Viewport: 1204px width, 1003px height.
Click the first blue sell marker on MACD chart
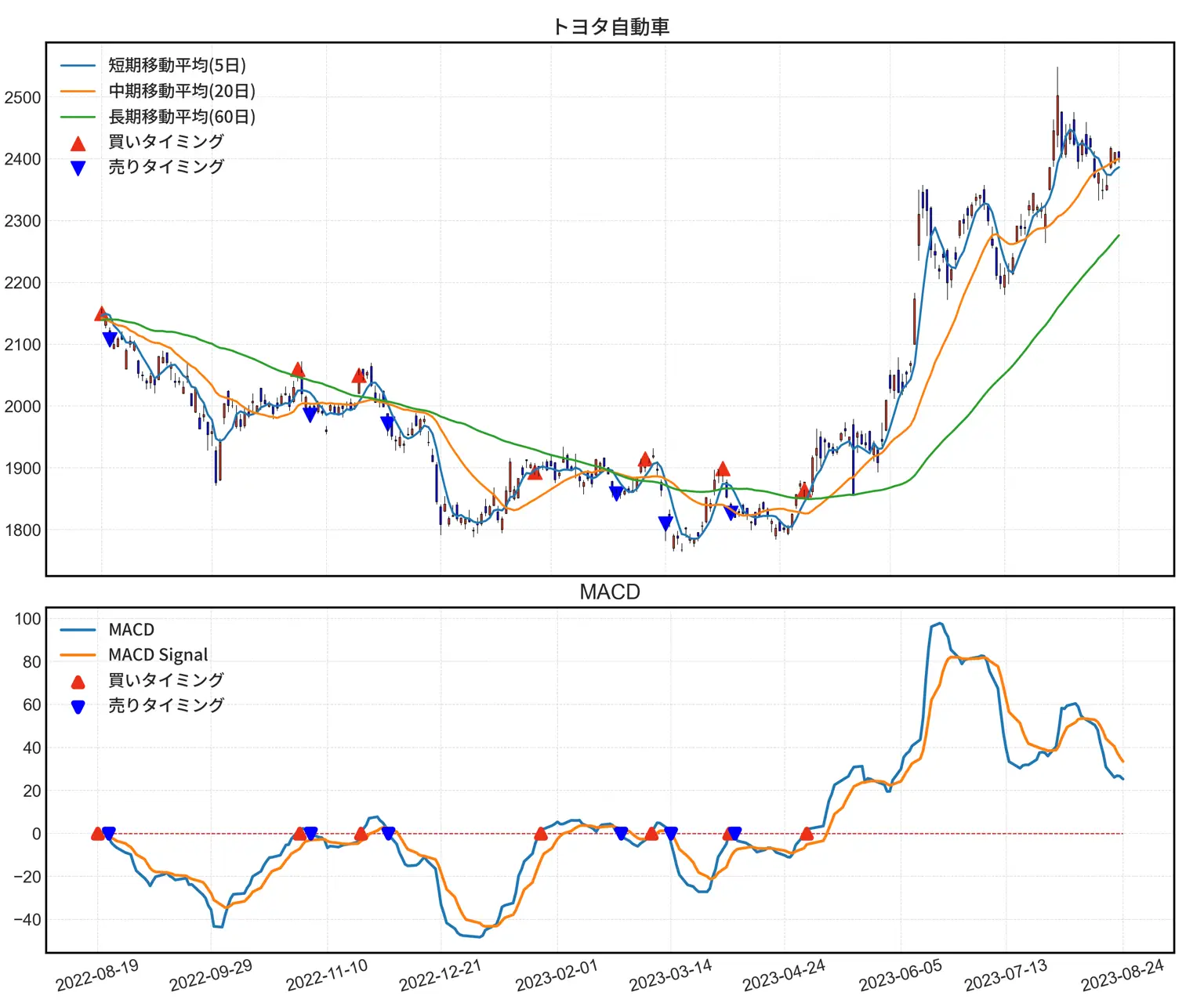[x=109, y=833]
